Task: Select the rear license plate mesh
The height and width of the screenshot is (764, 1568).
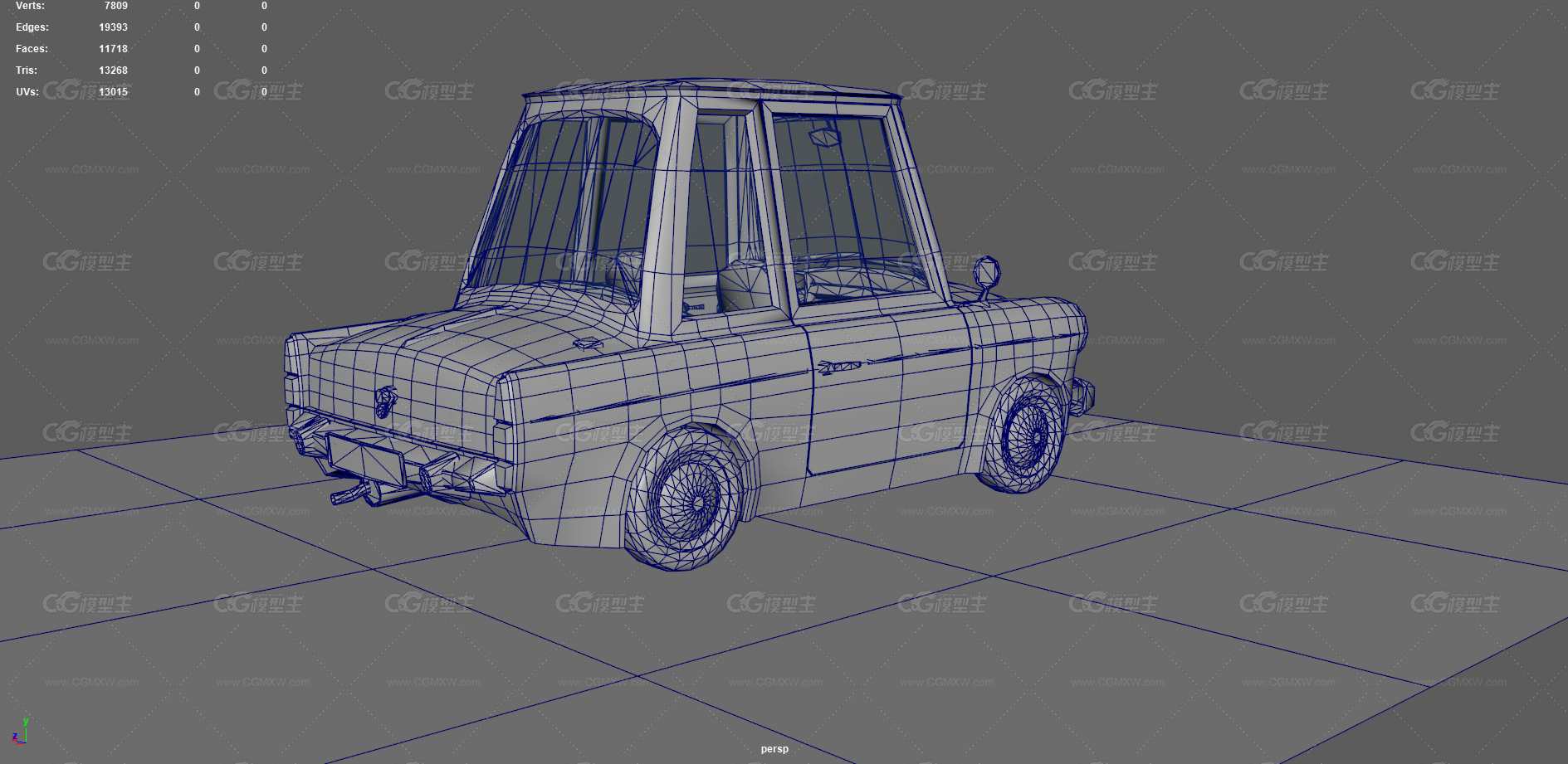Action: pos(366,459)
